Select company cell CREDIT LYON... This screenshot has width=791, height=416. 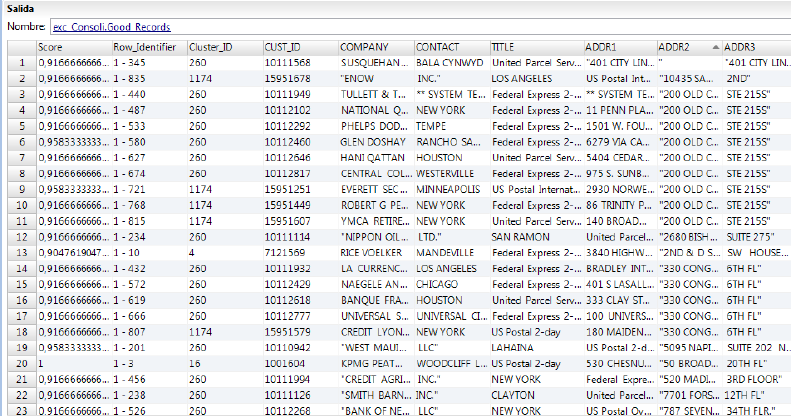(376, 332)
